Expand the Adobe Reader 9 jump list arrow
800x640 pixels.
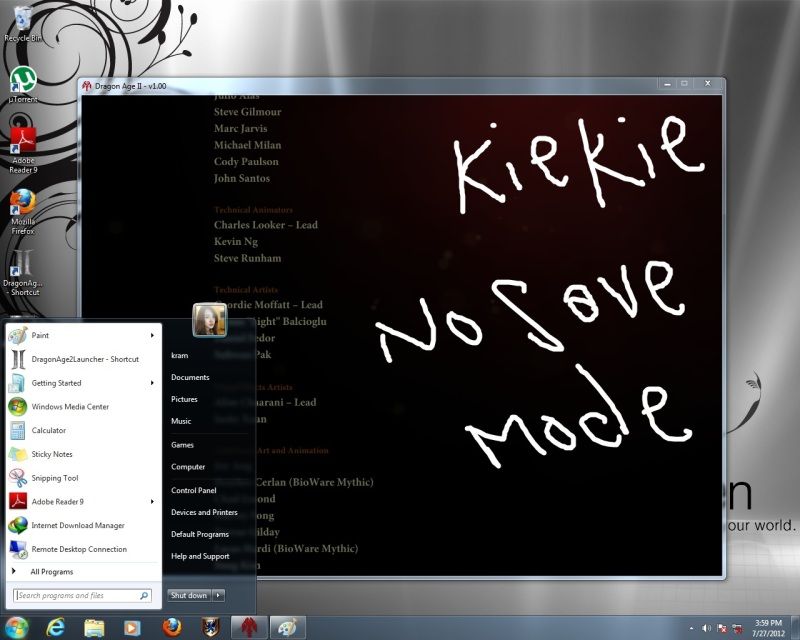pyautogui.click(x=152, y=501)
